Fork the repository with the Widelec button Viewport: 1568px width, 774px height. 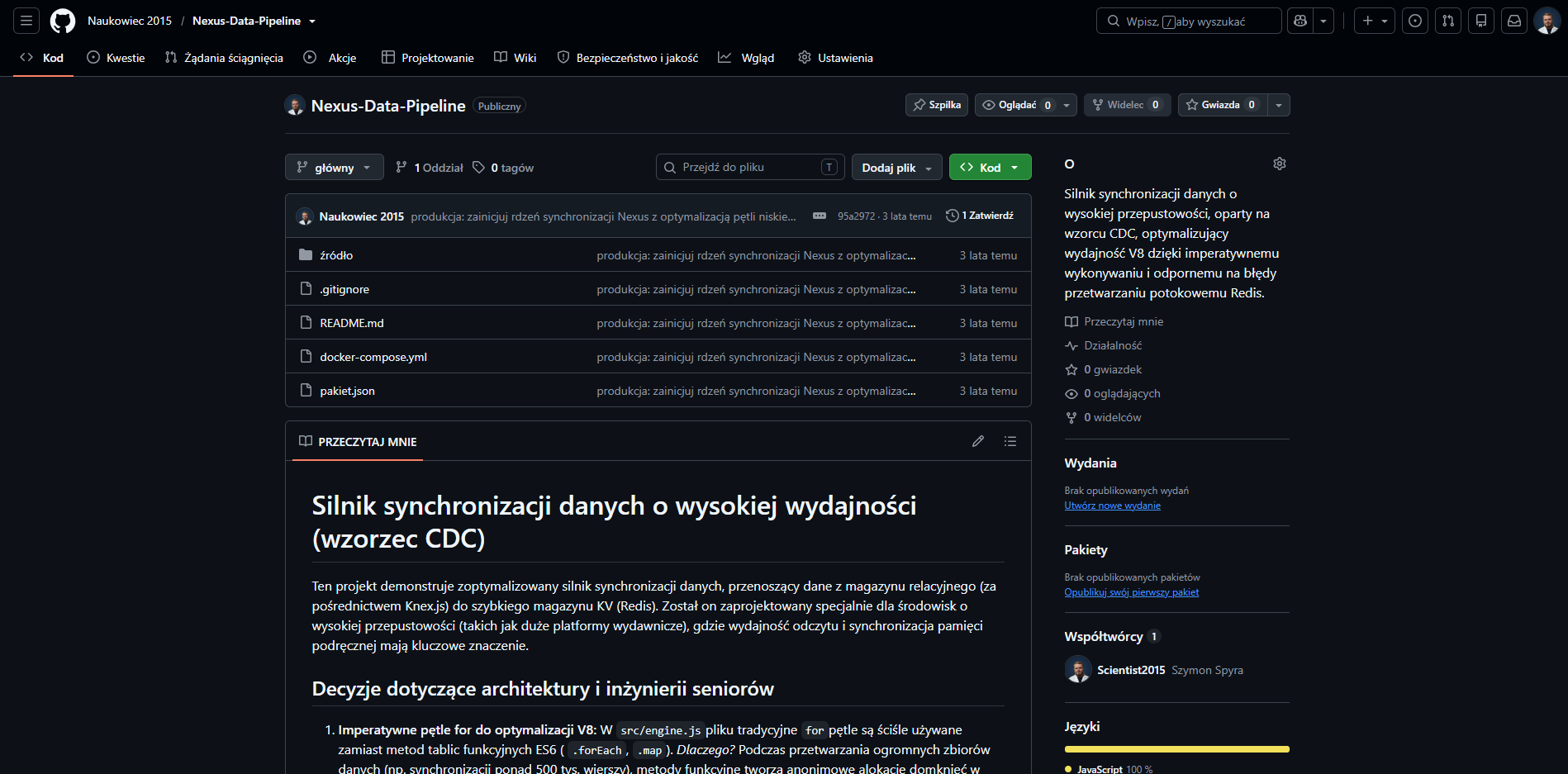click(1127, 105)
